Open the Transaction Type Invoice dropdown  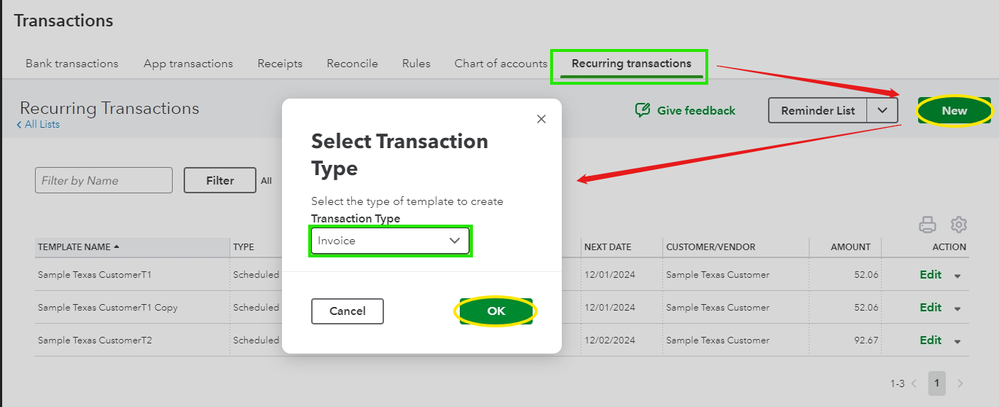390,241
